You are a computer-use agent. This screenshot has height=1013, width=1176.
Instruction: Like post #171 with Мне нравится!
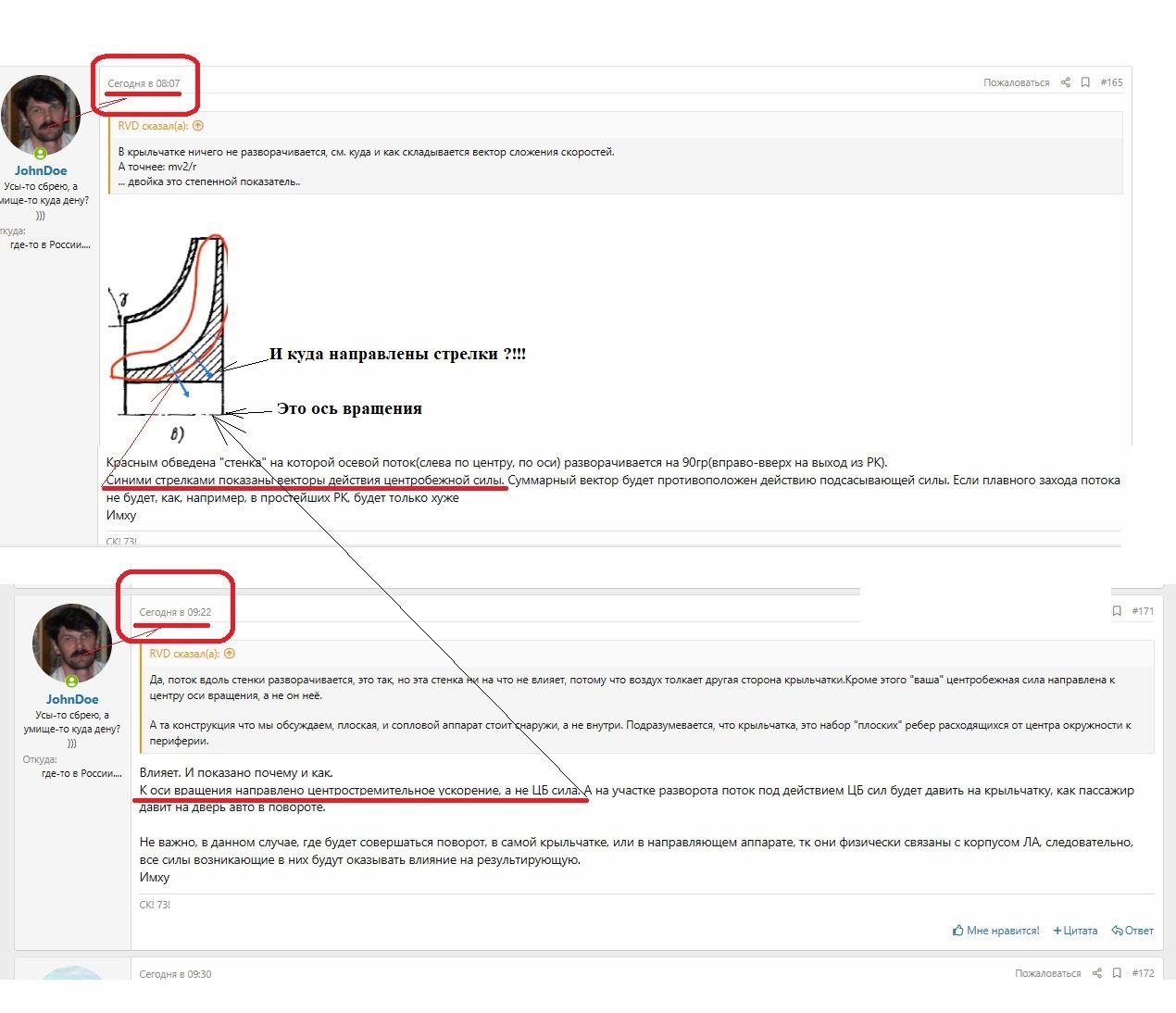click(x=995, y=931)
